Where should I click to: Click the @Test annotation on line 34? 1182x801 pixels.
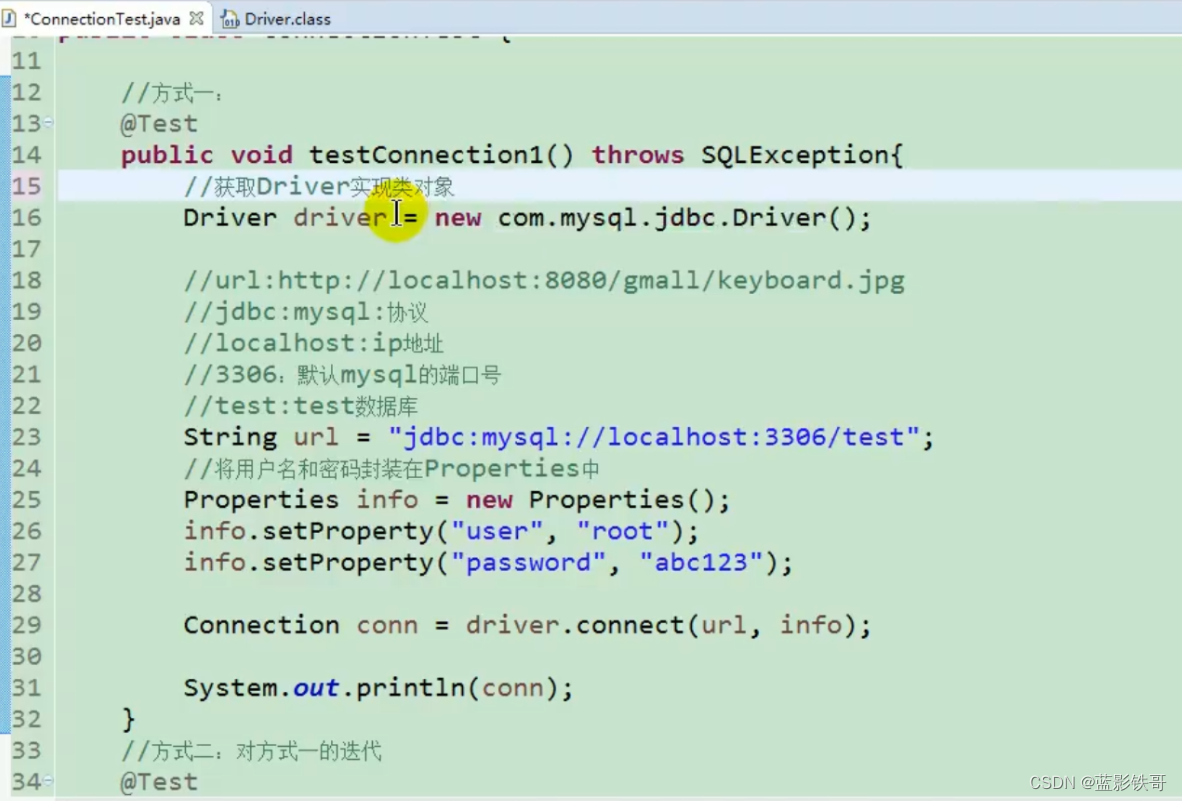157,782
